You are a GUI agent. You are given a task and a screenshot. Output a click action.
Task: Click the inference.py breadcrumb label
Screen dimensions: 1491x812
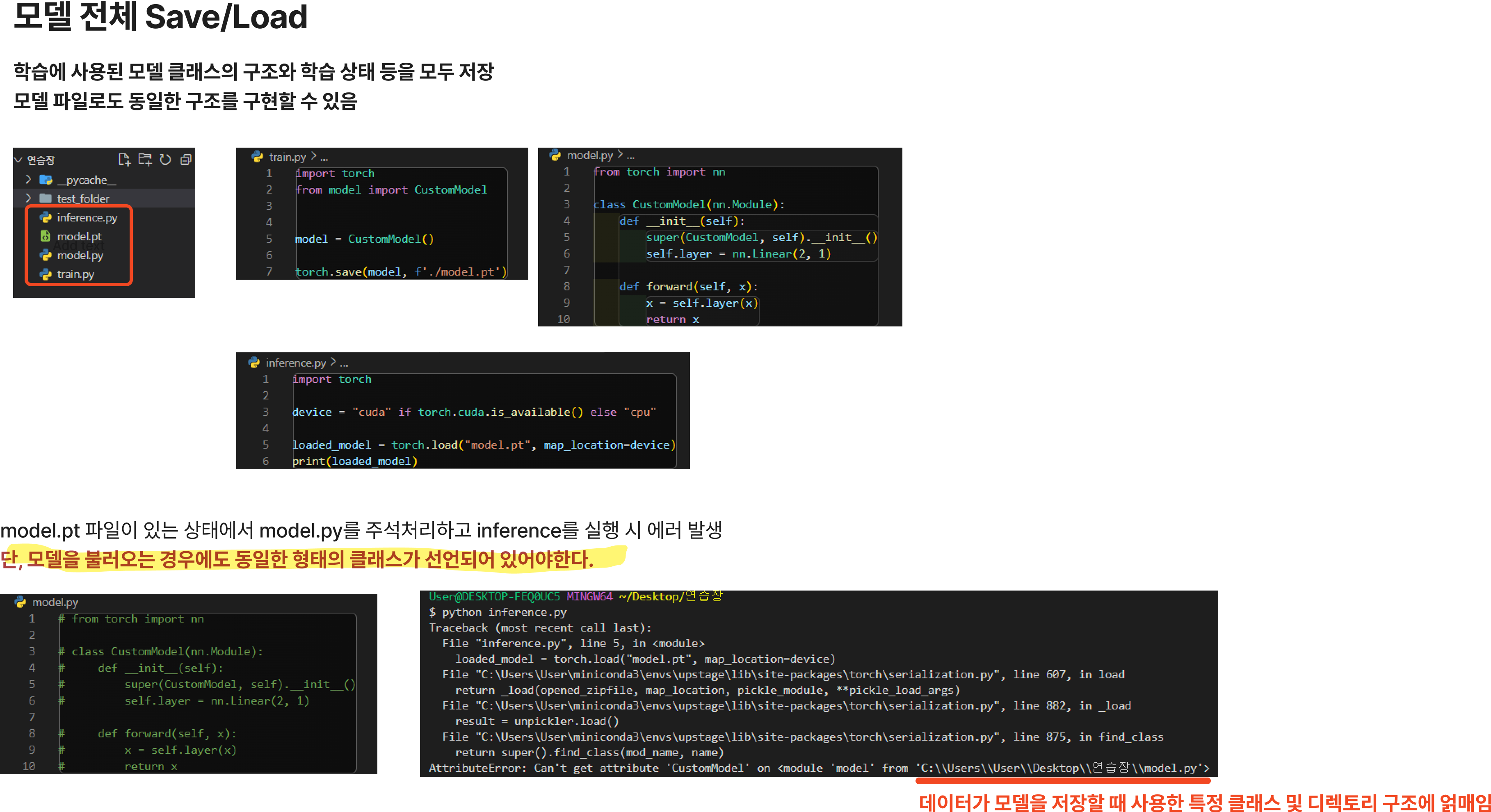(295, 363)
